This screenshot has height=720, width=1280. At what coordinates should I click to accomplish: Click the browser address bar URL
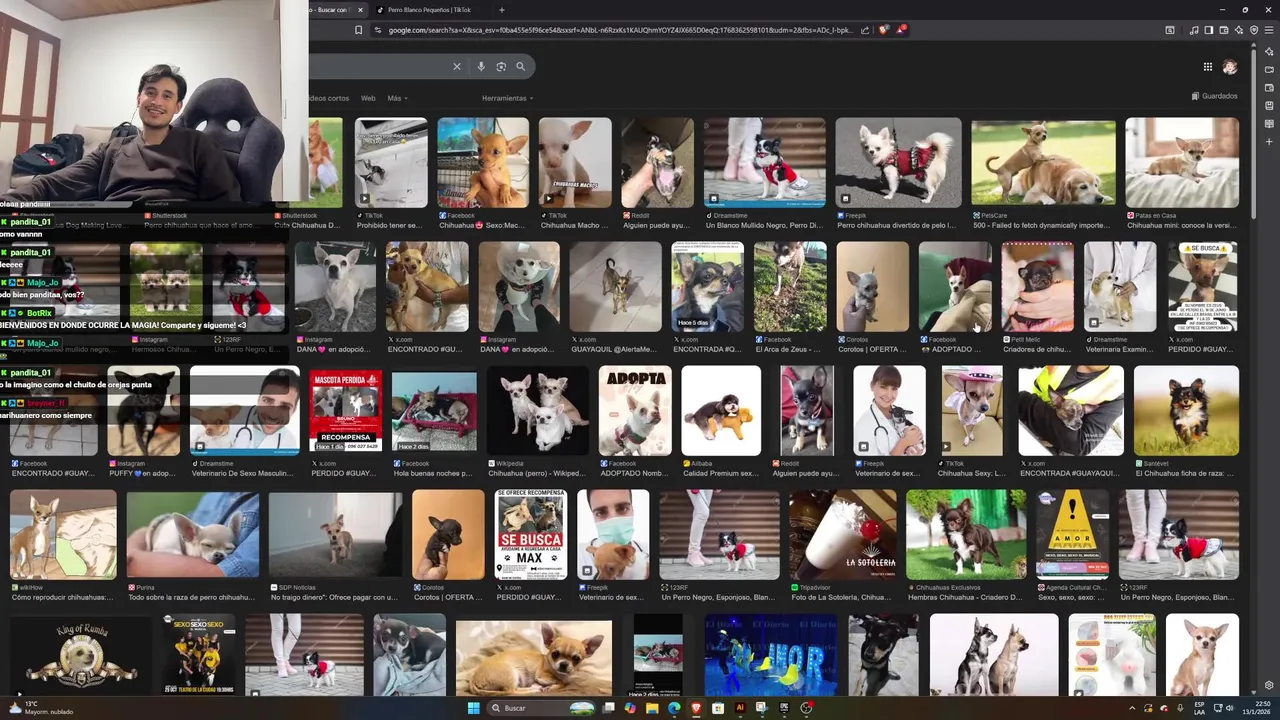620,30
